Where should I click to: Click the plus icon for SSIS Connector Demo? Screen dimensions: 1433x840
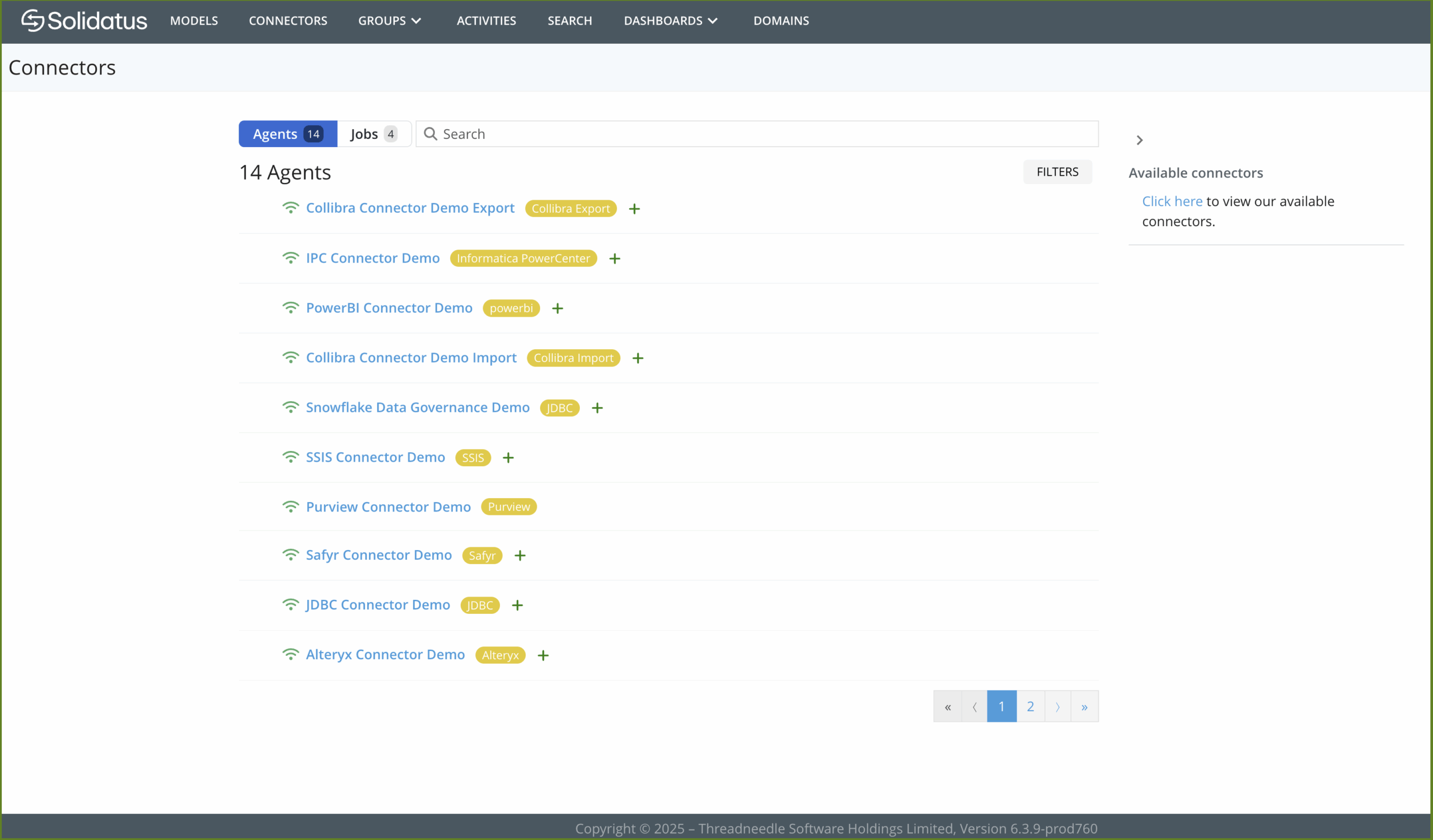click(x=508, y=458)
